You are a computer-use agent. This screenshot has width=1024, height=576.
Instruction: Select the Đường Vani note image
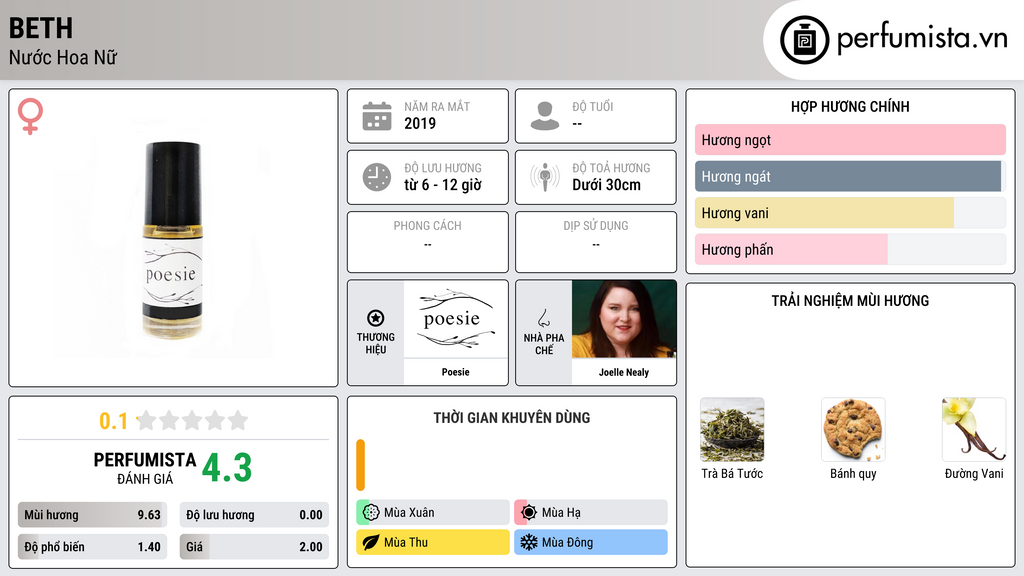click(x=974, y=430)
